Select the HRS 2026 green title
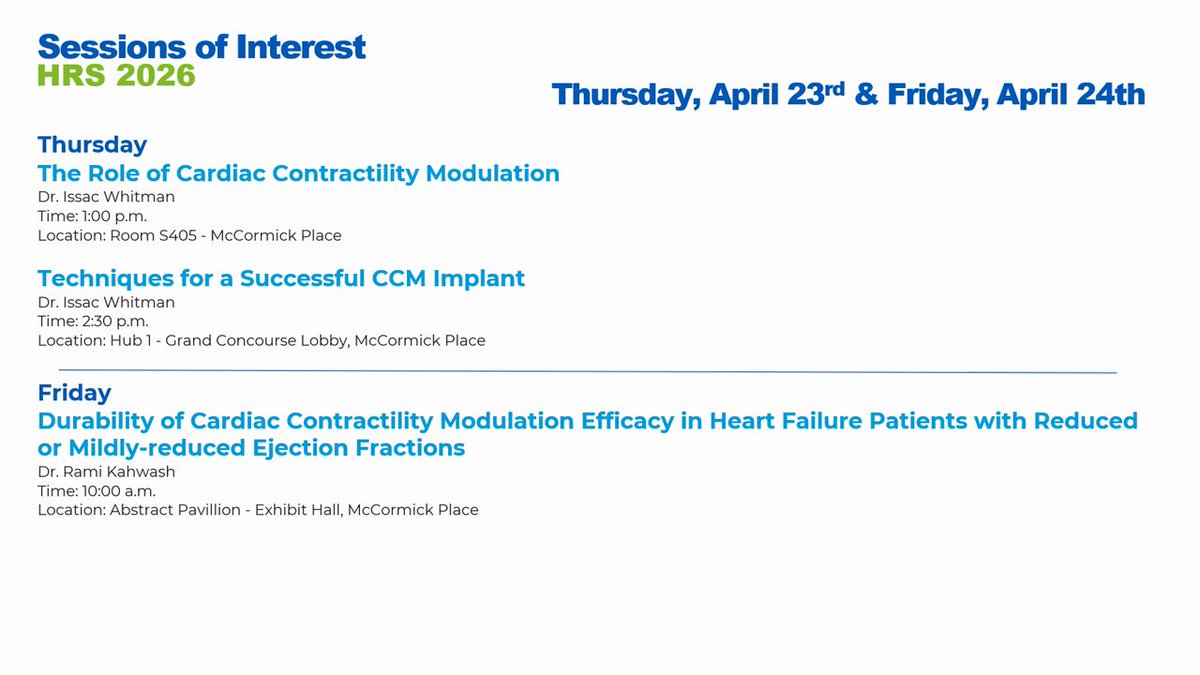This screenshot has height=675, width=1200. coord(117,75)
